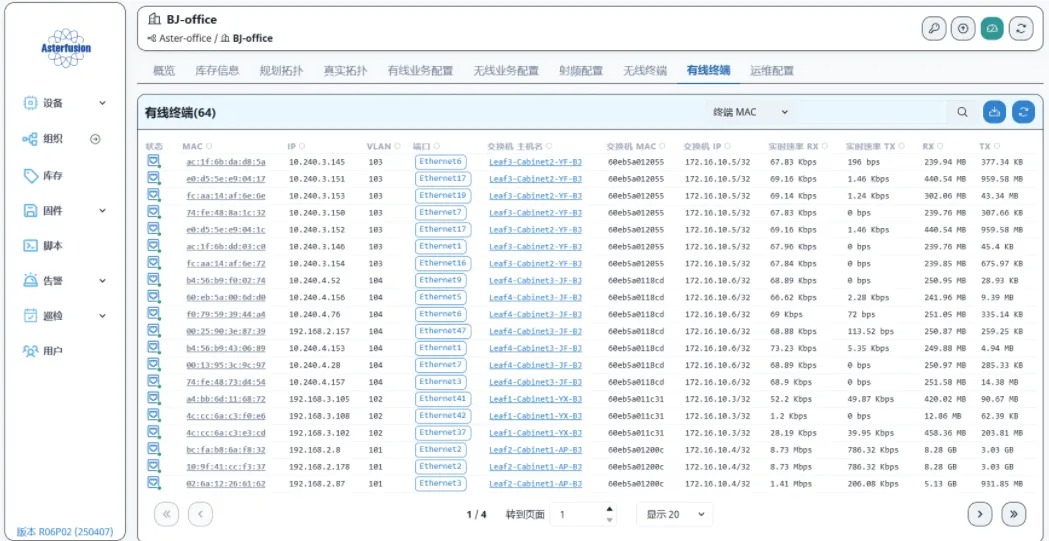Jump to last page arrow
The height and width of the screenshot is (541, 1049).
coord(1014,514)
